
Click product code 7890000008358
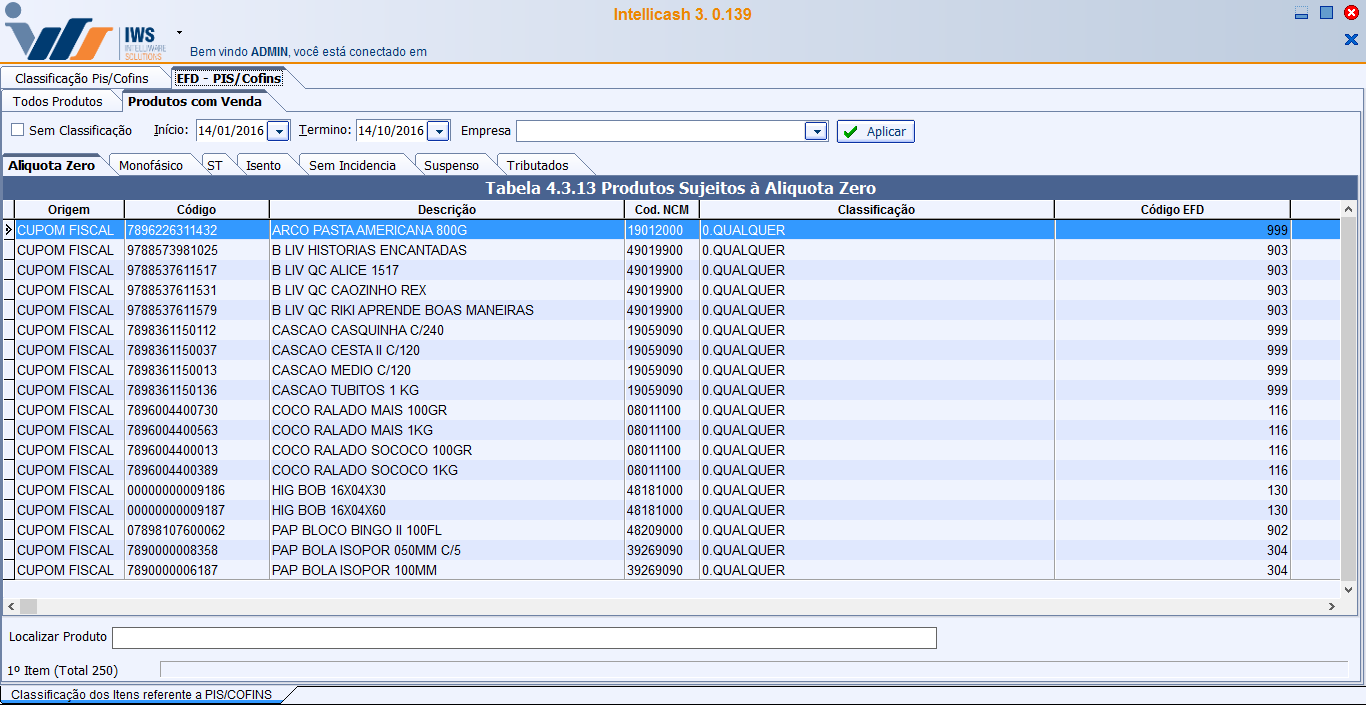[172, 550]
